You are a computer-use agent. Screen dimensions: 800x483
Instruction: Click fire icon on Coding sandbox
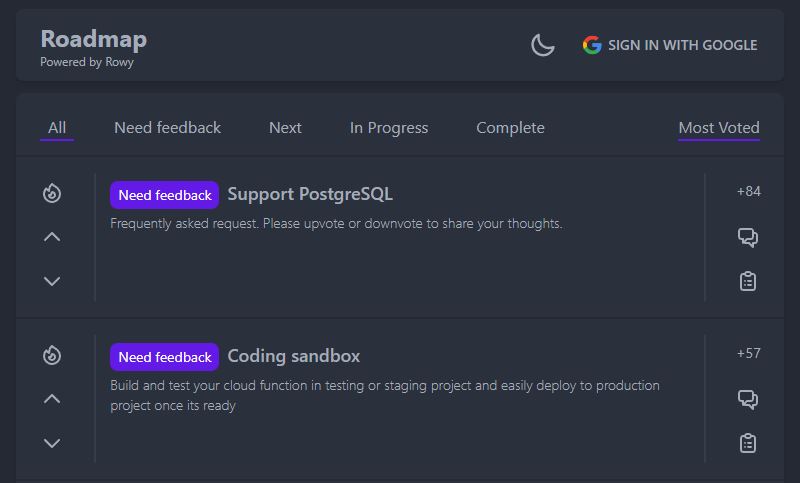(52, 355)
